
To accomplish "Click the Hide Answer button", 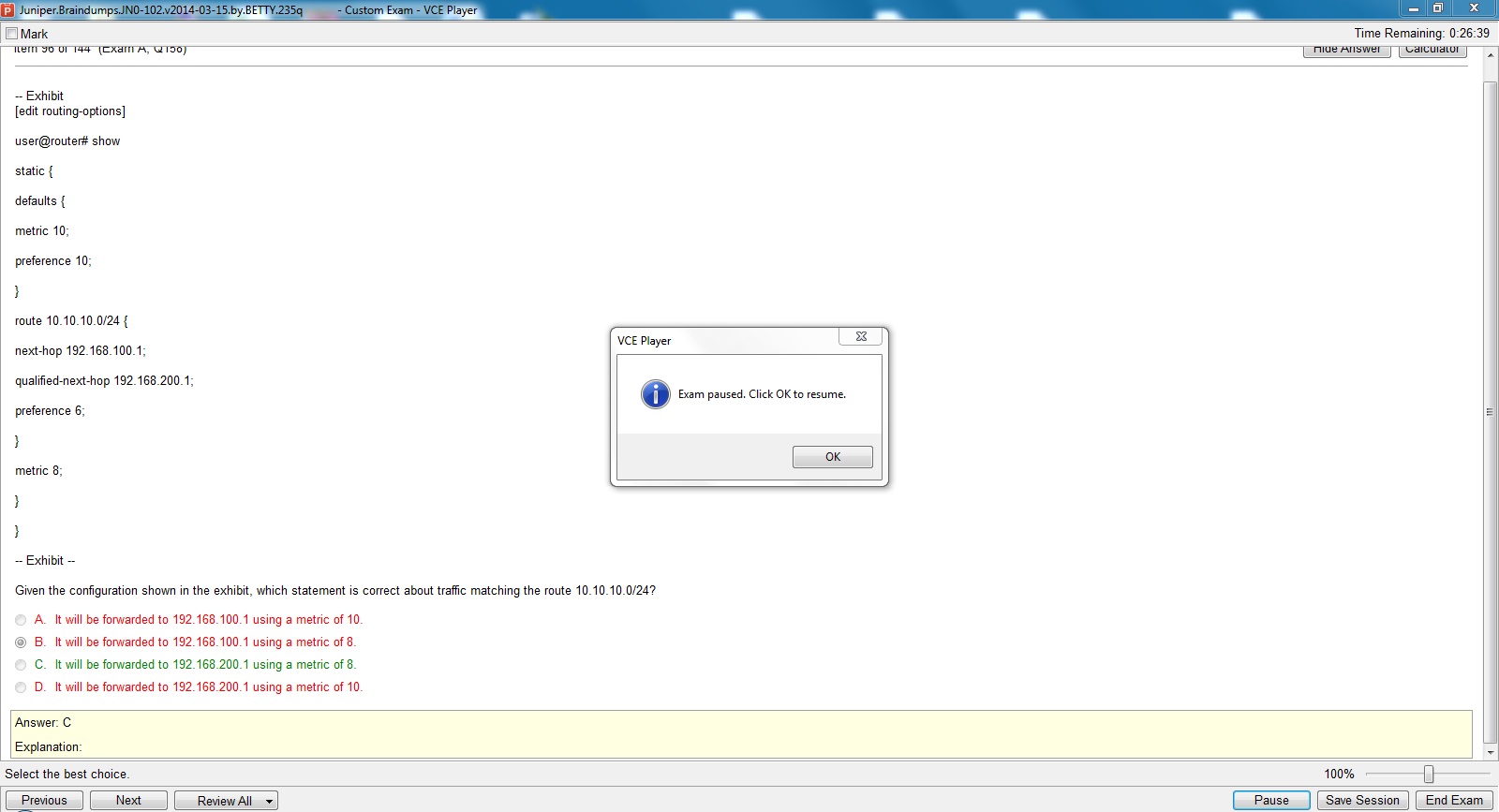I will 1346,51.
